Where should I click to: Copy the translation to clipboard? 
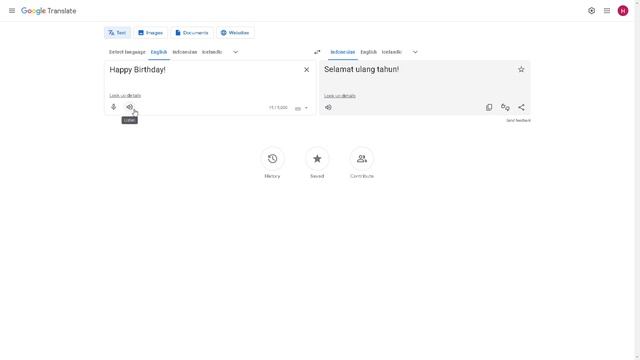(489, 107)
